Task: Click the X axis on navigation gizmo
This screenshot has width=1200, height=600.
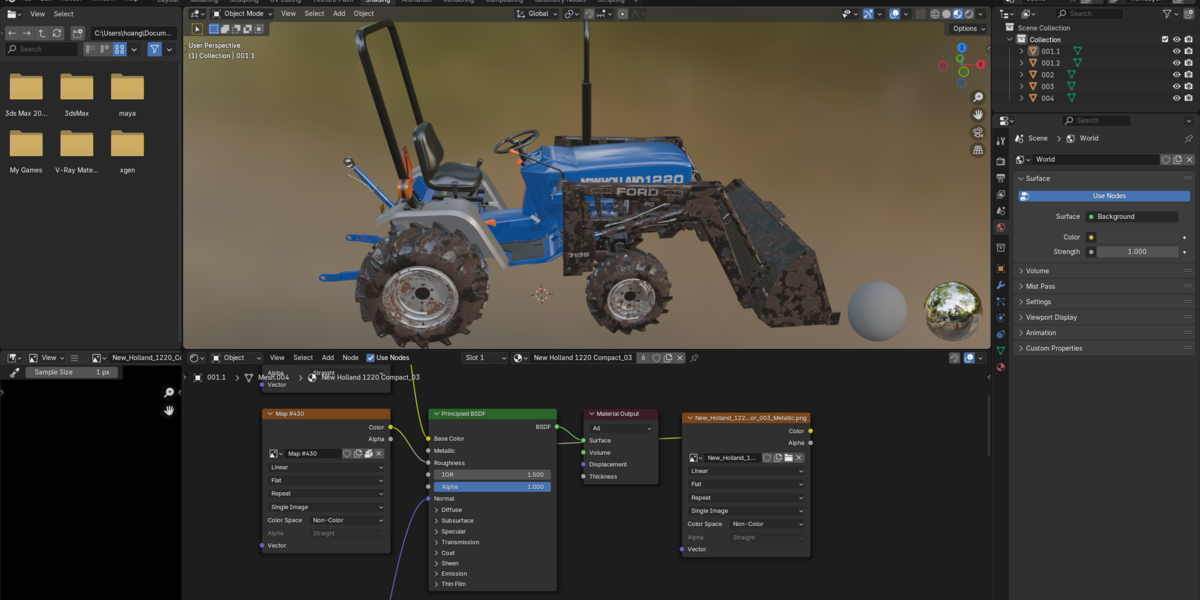Action: point(982,65)
